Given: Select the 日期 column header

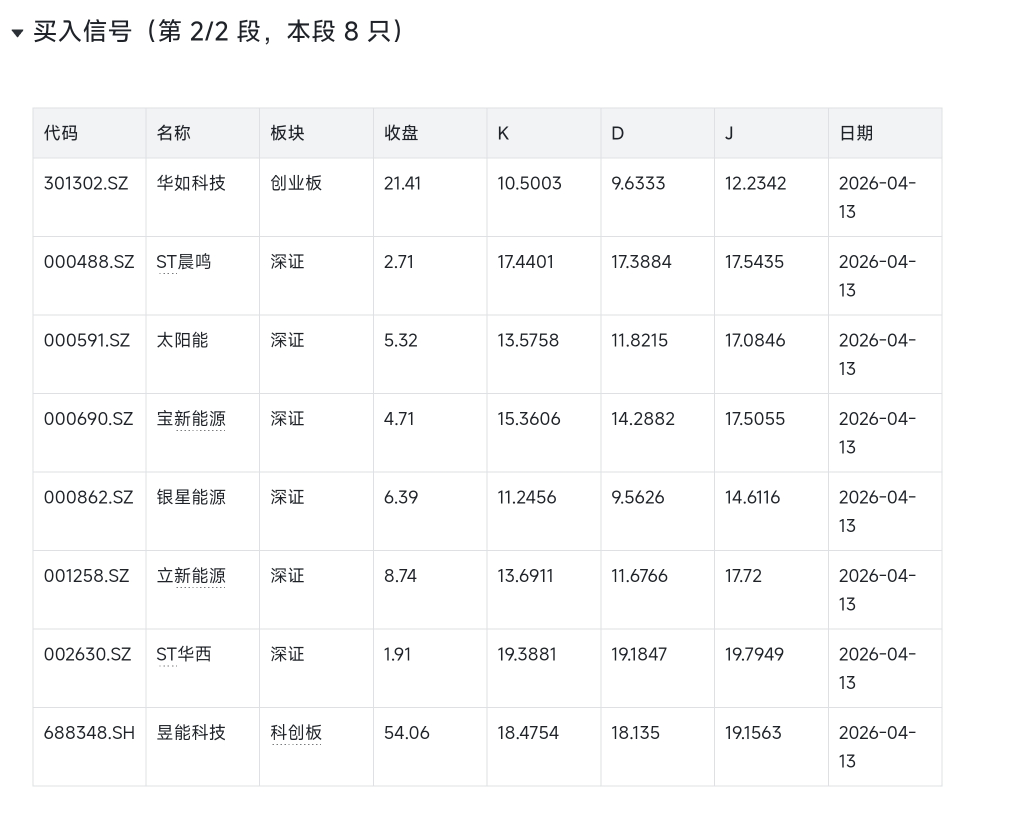Looking at the screenshot, I should pyautogui.click(x=856, y=133).
